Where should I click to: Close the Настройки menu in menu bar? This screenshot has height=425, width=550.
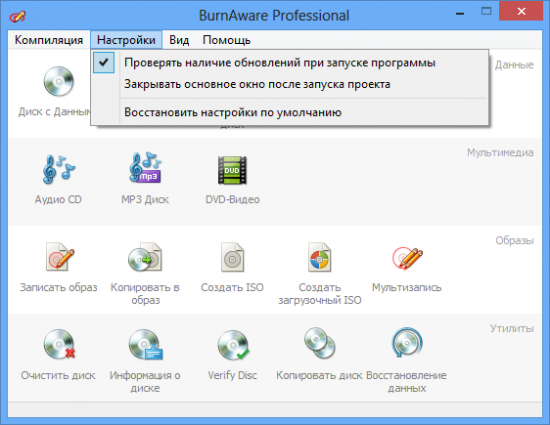click(126, 40)
